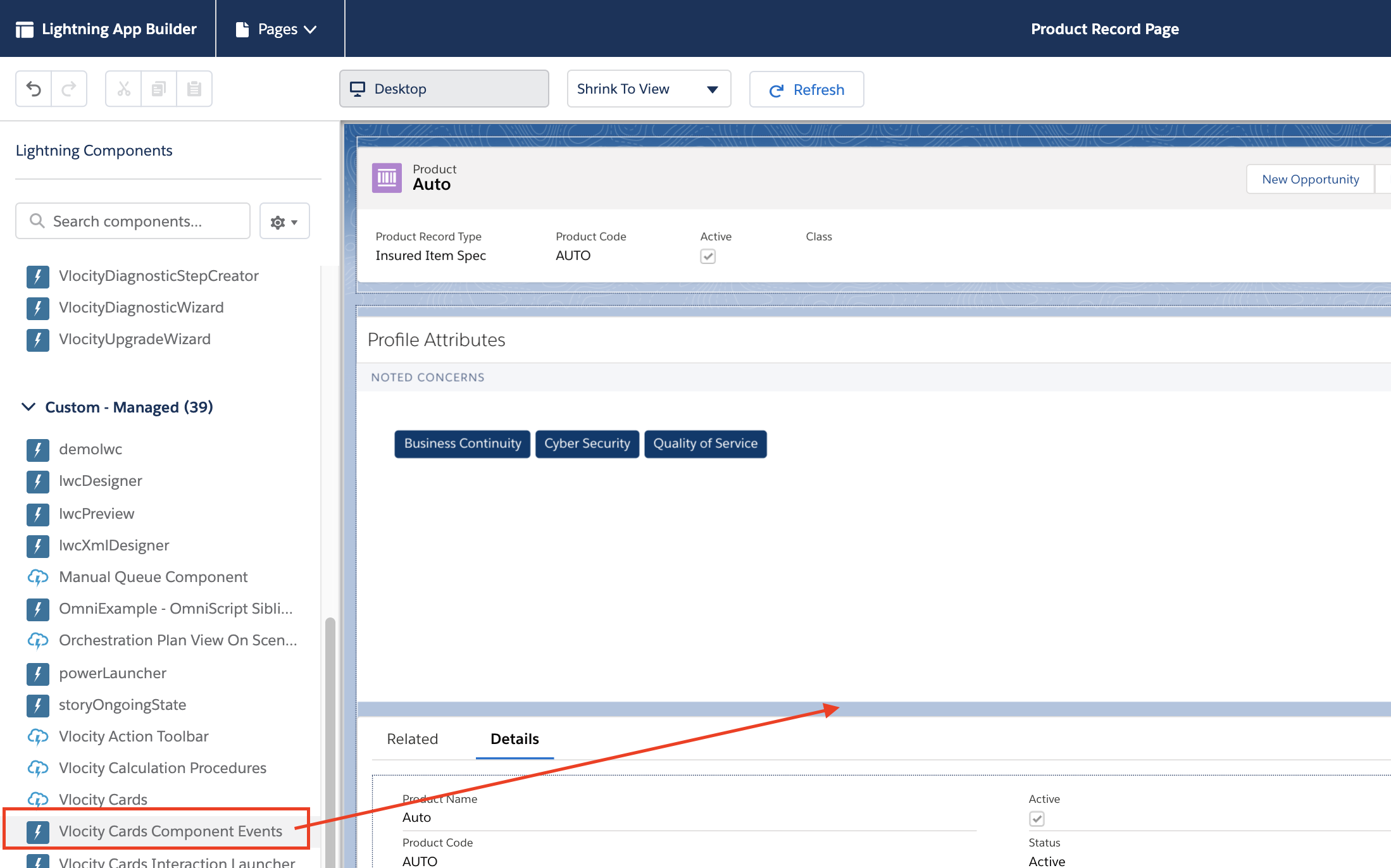This screenshot has height=868, width=1391.
Task: Toggle the Active checkbox in header highlights
Action: click(708, 256)
